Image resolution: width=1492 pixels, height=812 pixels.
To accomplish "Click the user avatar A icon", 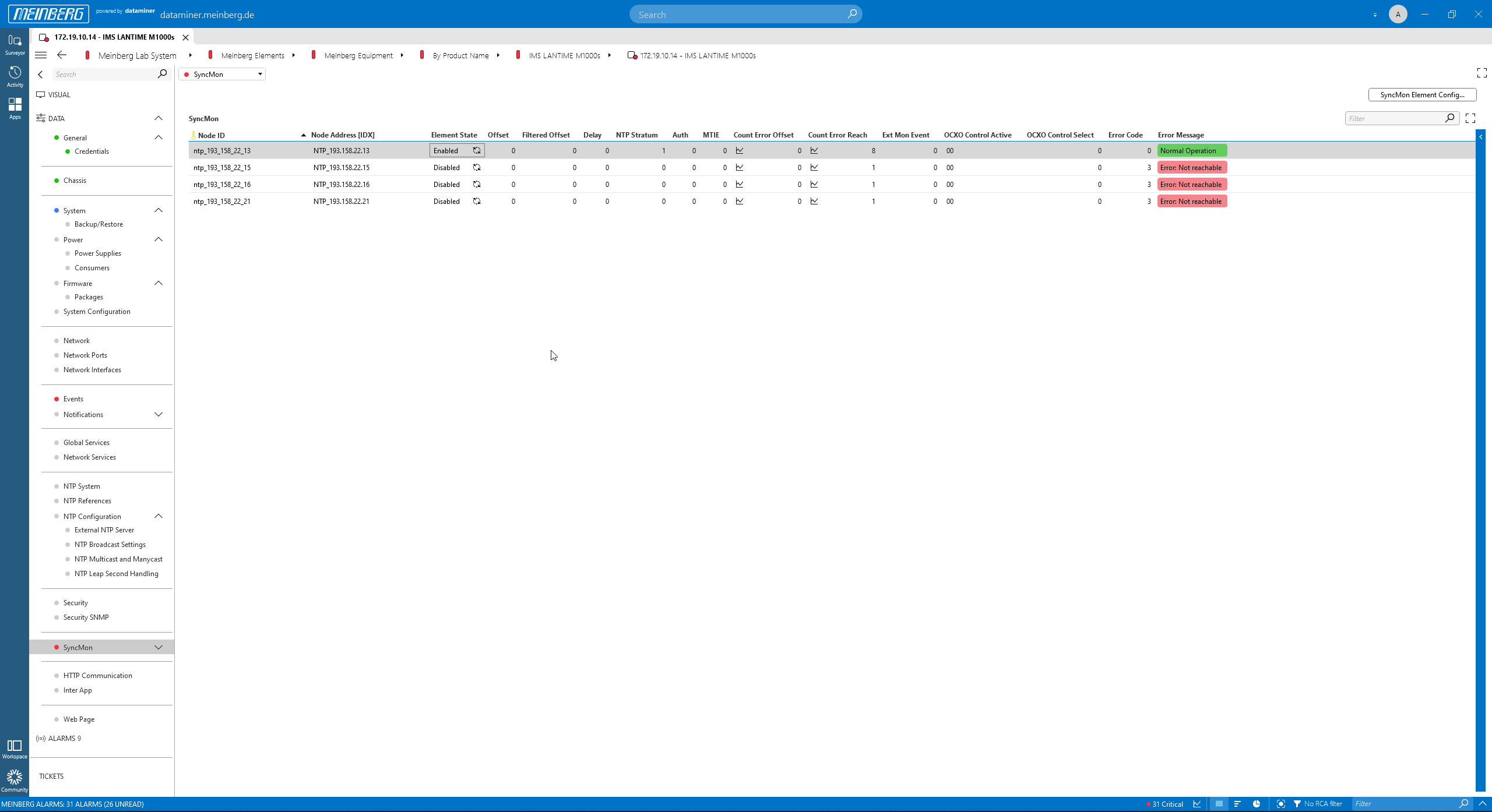I will (x=1398, y=14).
